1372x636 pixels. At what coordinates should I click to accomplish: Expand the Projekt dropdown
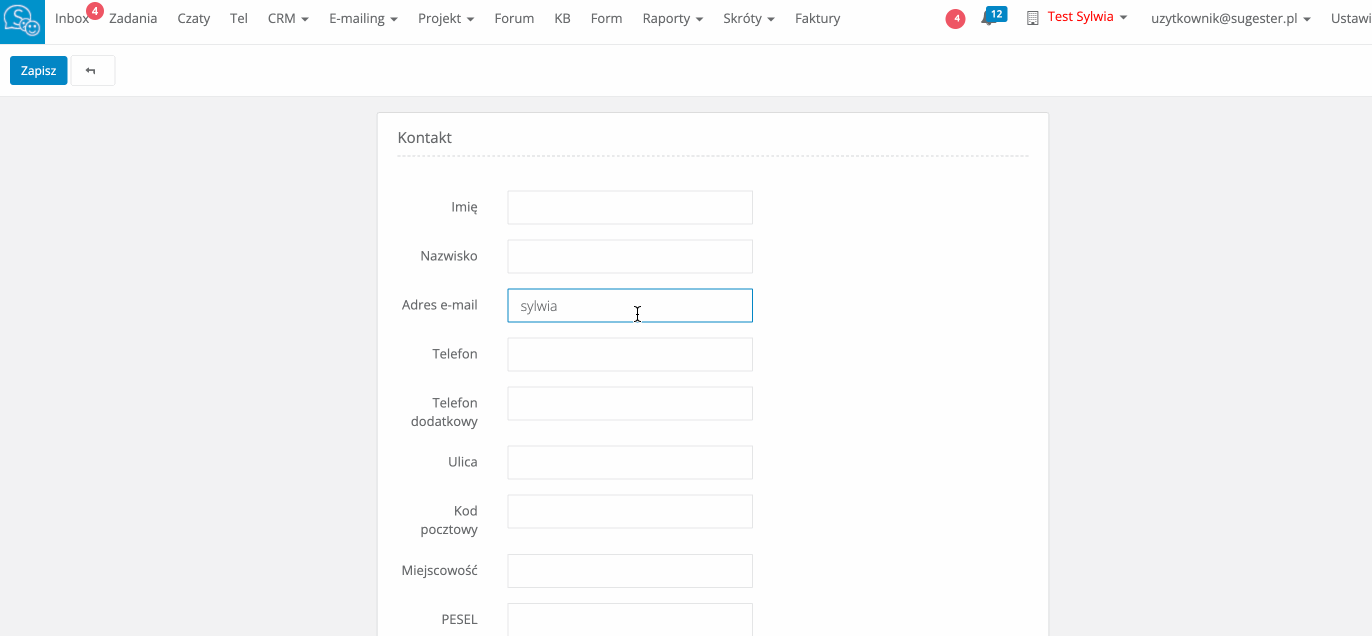tap(445, 19)
